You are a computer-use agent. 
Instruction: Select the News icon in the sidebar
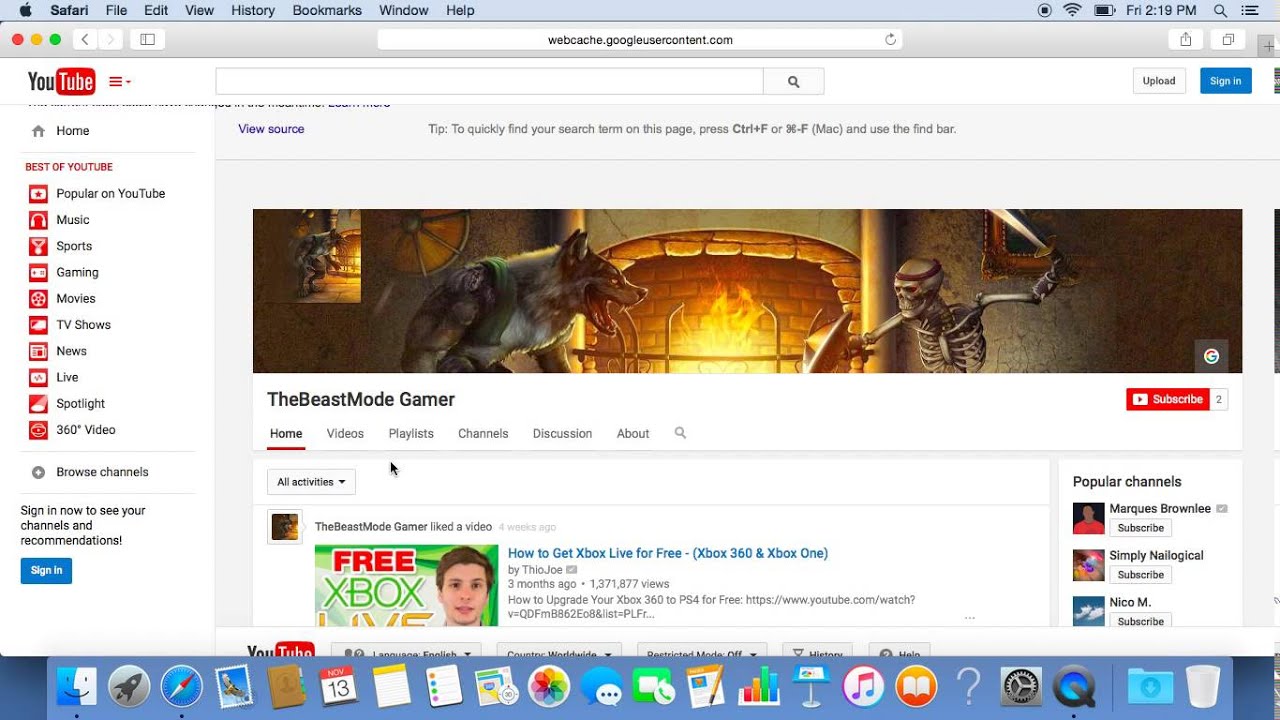38,351
